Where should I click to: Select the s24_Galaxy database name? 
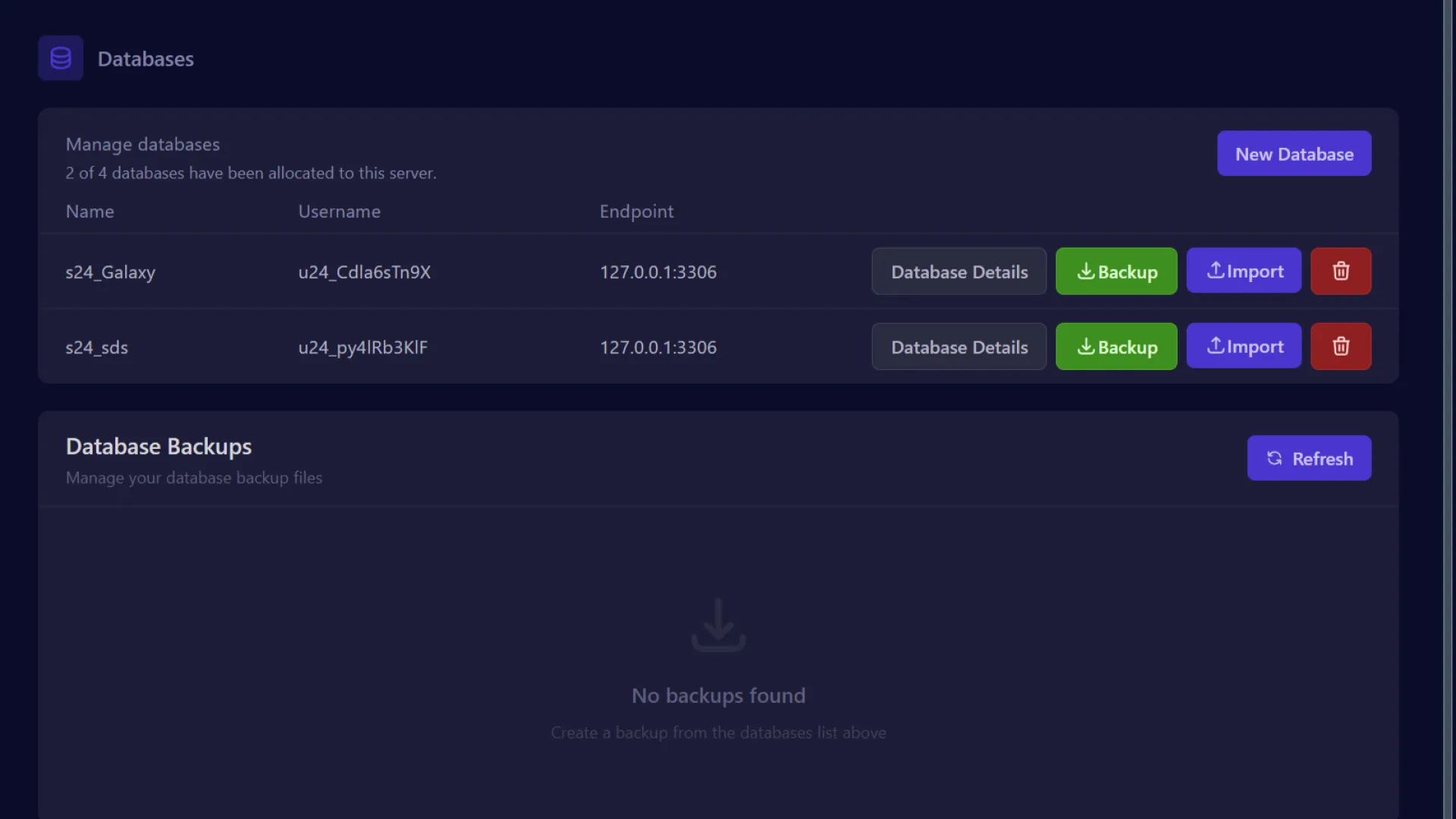click(x=111, y=272)
